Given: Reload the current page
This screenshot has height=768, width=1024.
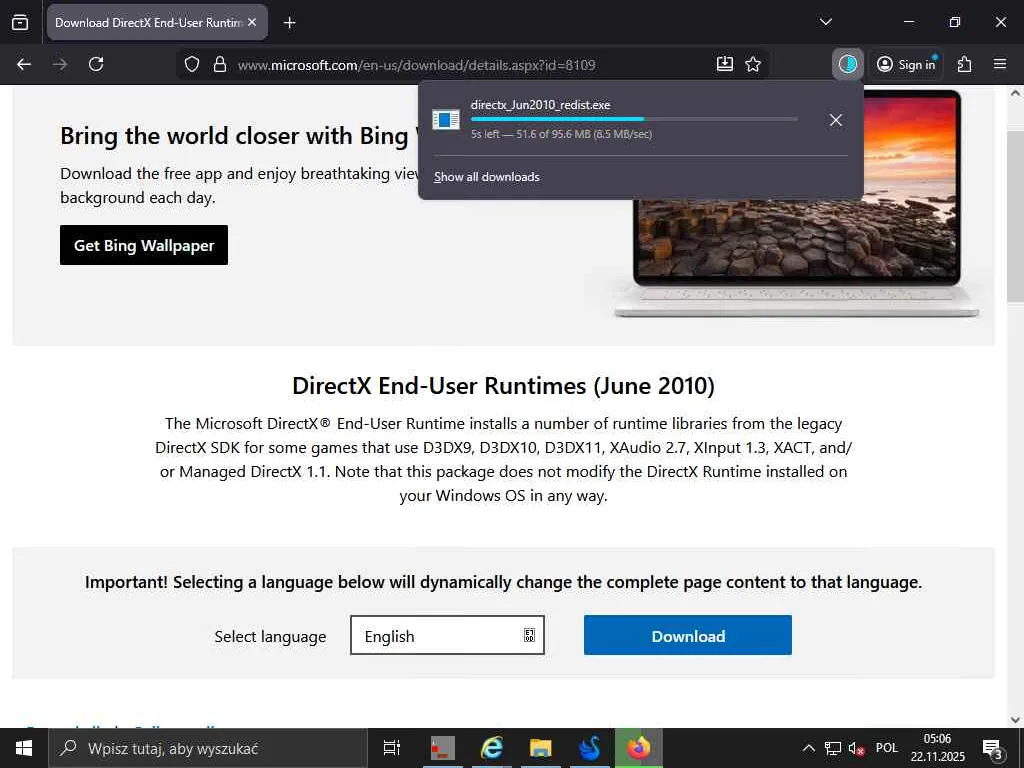Looking at the screenshot, I should 96,64.
